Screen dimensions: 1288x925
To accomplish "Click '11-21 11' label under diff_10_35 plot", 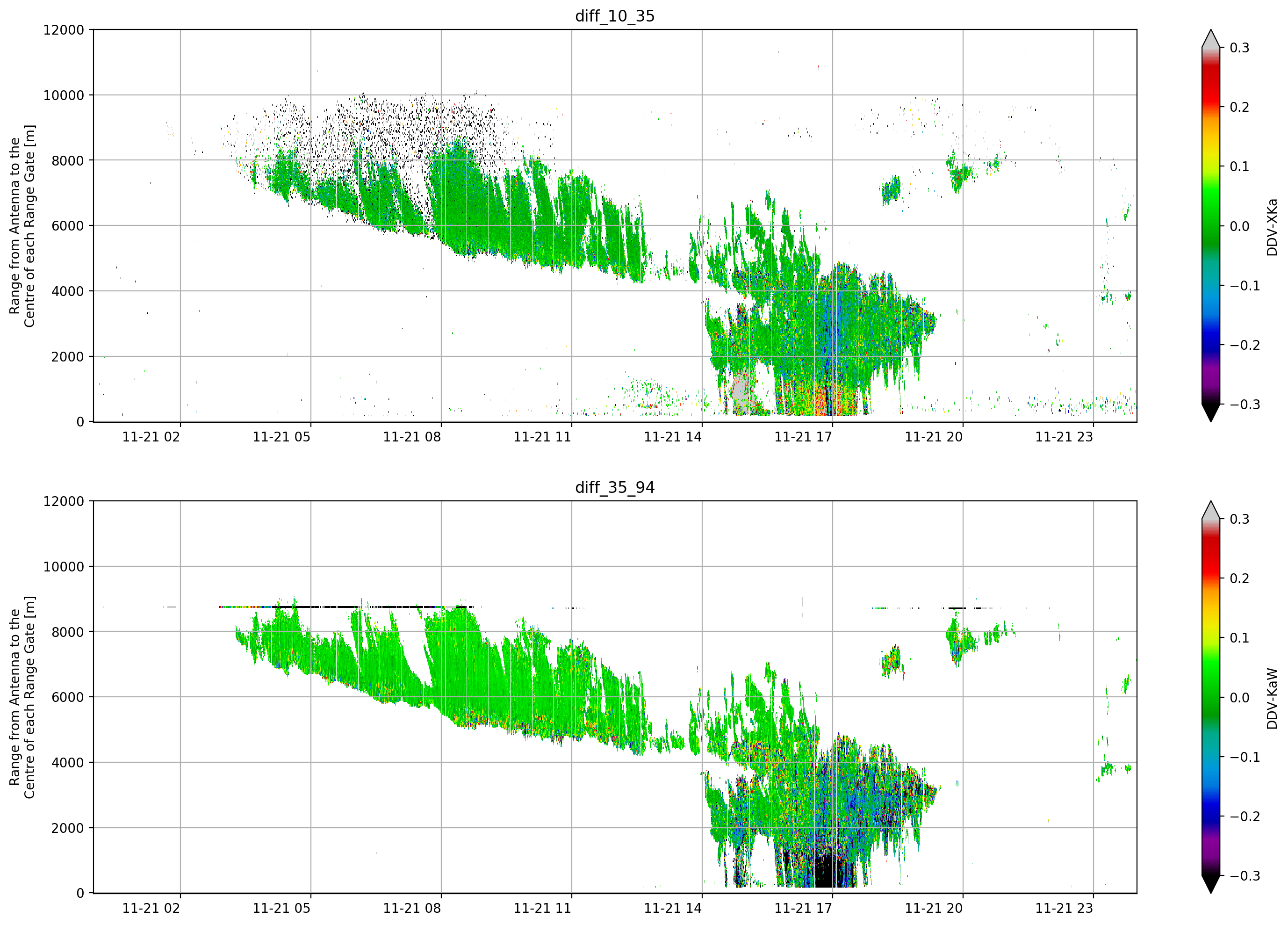I will [542, 437].
